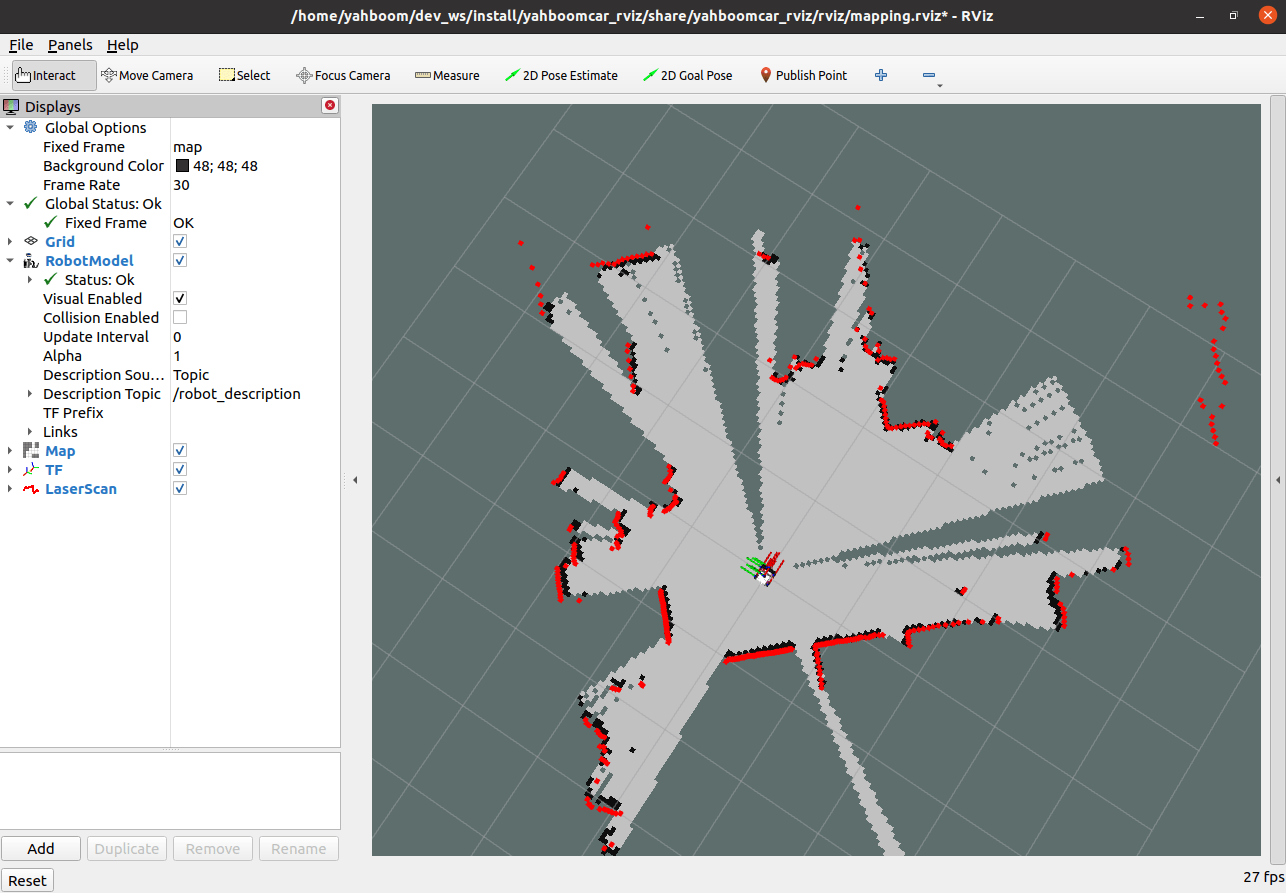Click the Map display icon
This screenshot has height=893, width=1286.
[30, 450]
